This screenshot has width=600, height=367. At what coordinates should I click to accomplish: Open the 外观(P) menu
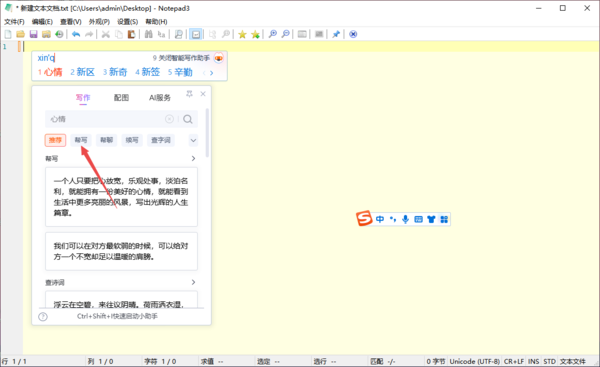99,22
